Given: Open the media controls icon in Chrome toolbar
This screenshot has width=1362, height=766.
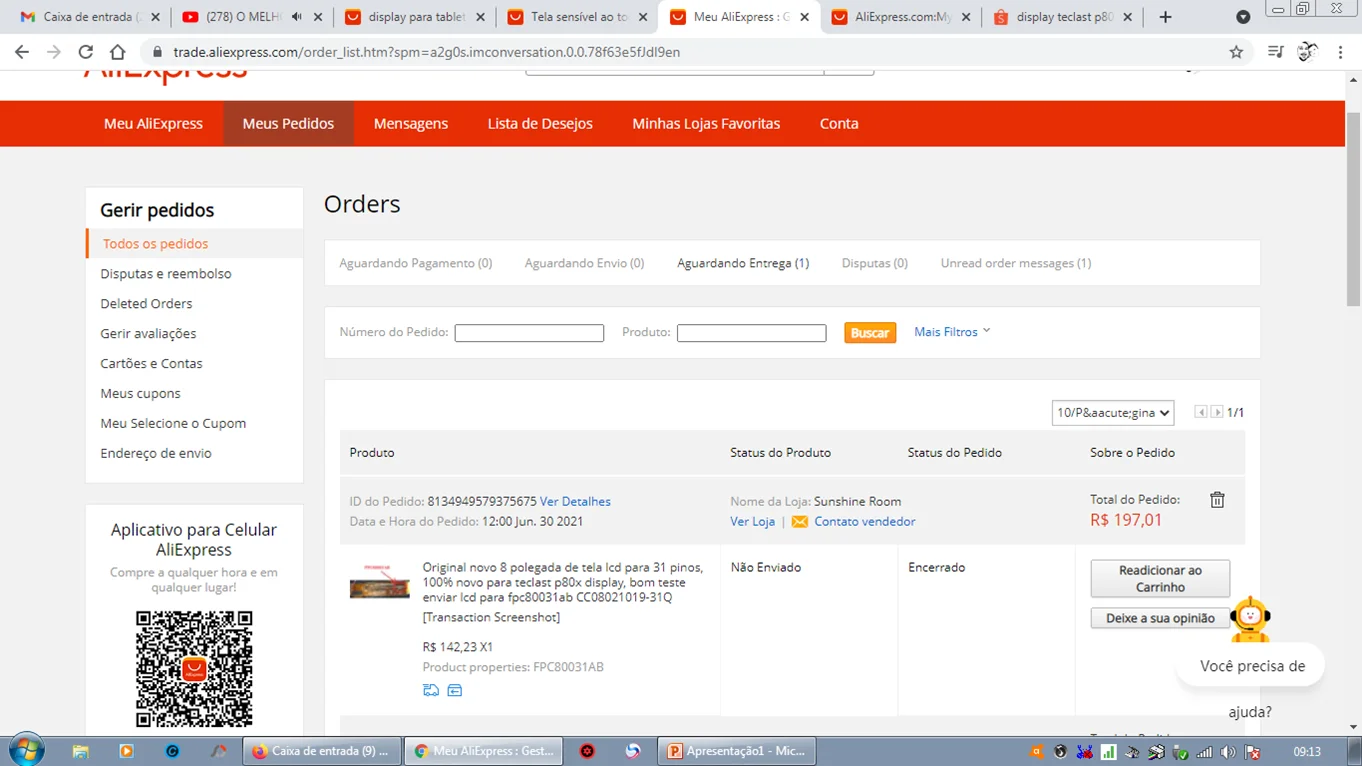Looking at the screenshot, I should 1275,52.
